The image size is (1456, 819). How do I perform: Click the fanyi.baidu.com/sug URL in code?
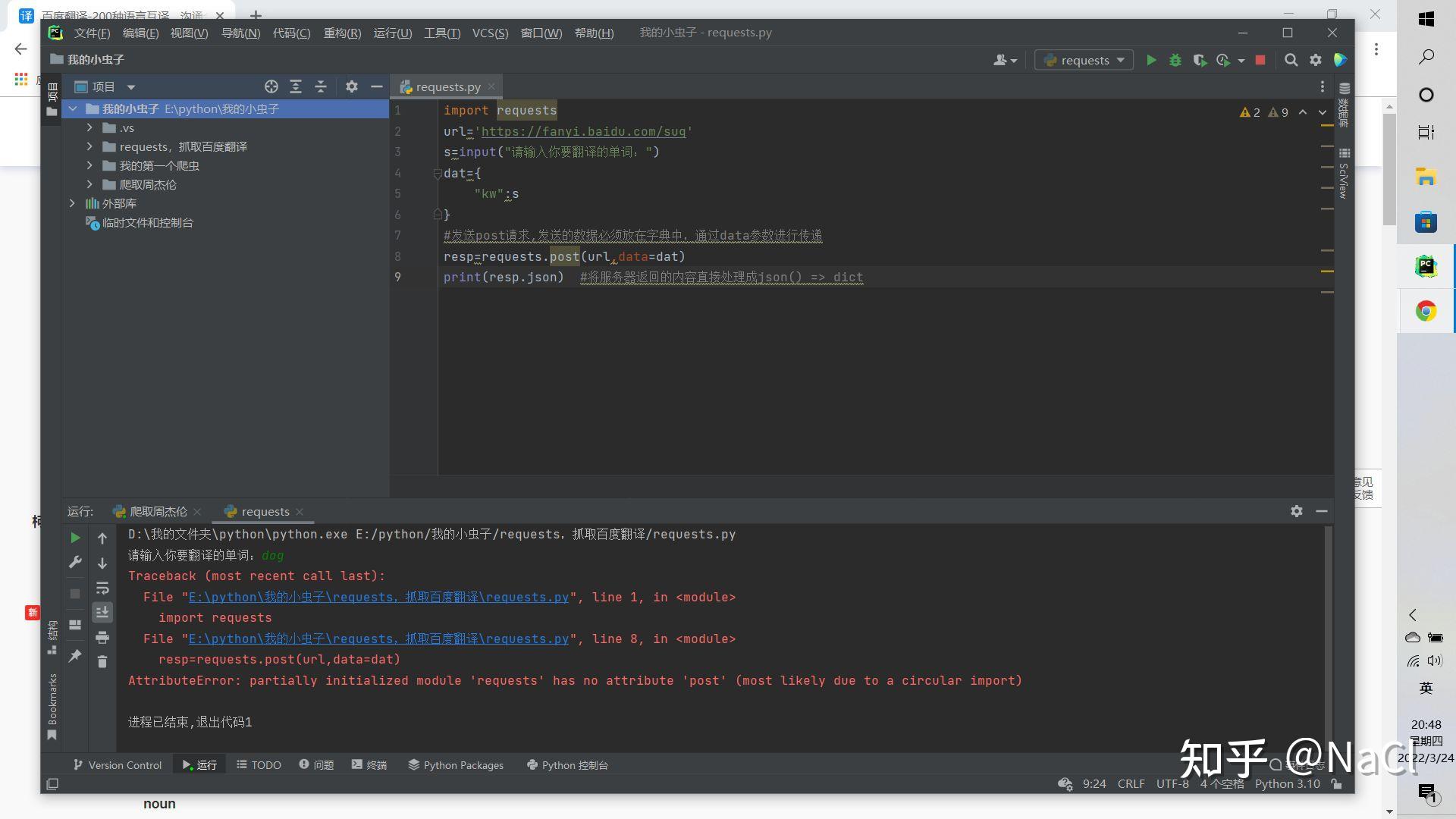coord(583,131)
